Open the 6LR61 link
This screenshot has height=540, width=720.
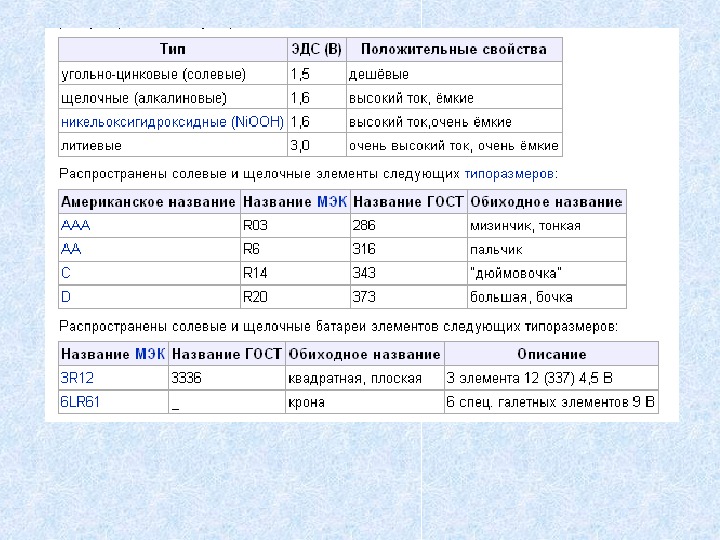point(80,402)
